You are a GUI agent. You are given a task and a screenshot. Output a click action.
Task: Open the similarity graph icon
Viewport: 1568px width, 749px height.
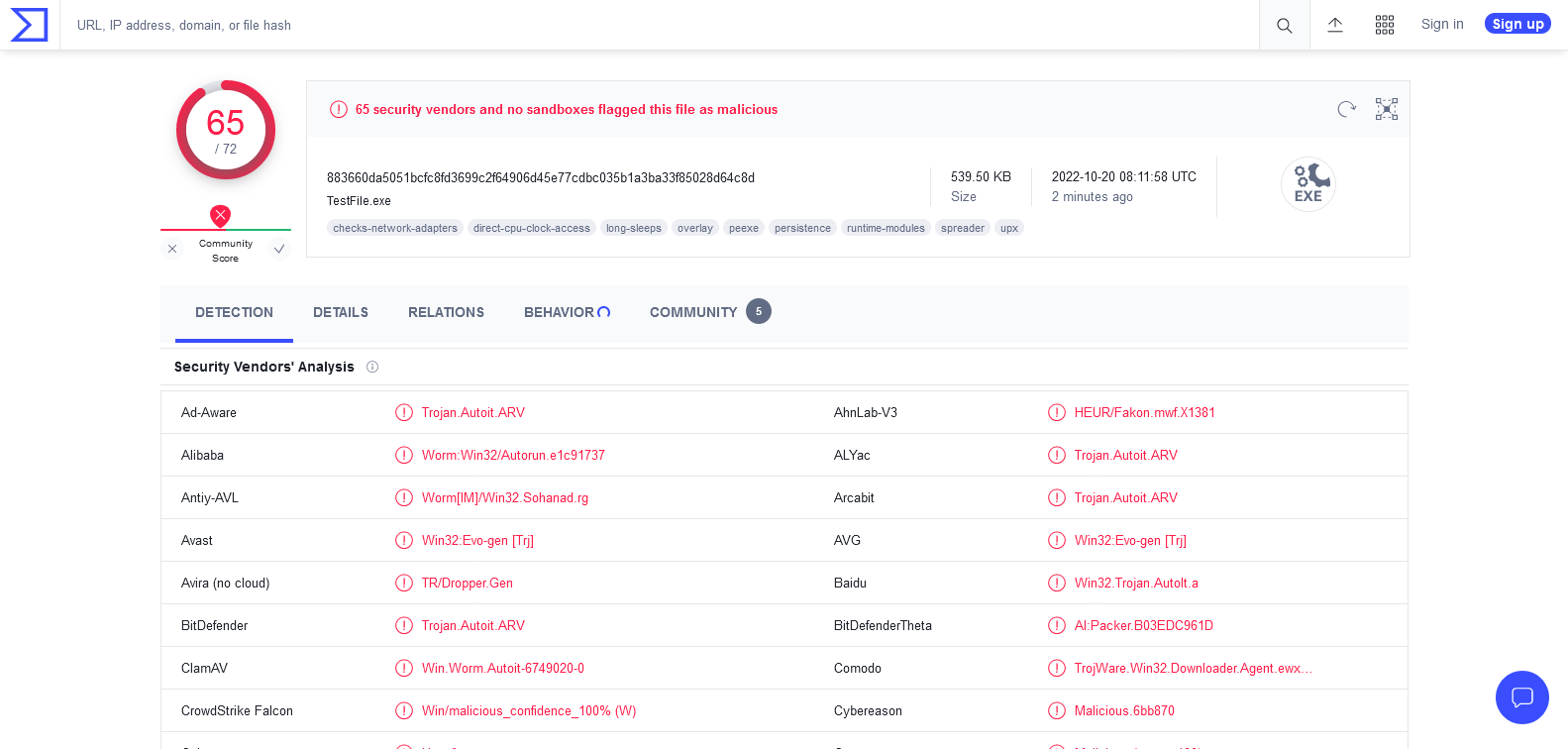[x=1387, y=109]
